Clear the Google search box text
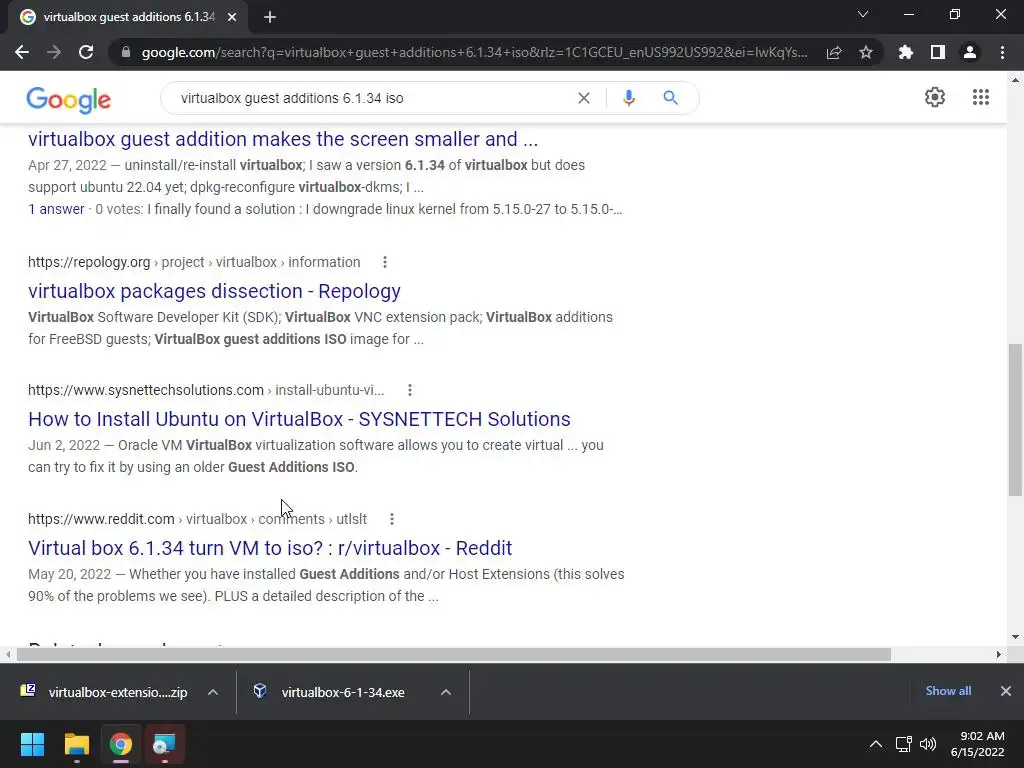Viewport: 1024px width, 768px height. [584, 98]
